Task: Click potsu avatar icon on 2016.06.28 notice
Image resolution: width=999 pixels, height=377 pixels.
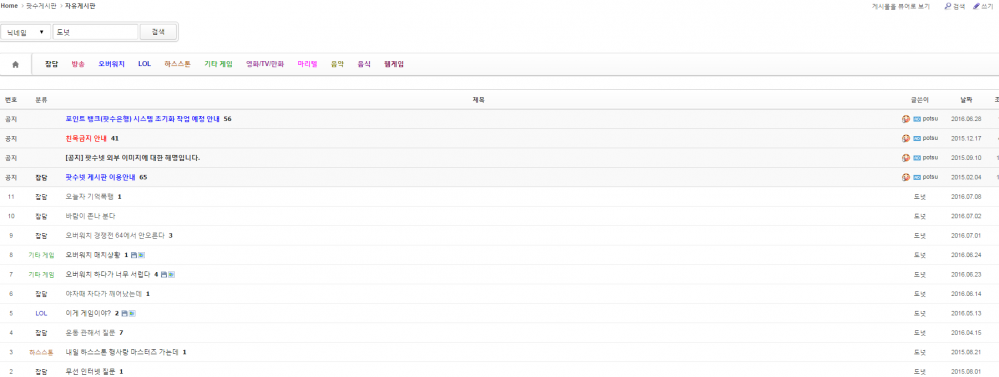Action: [x=906, y=119]
